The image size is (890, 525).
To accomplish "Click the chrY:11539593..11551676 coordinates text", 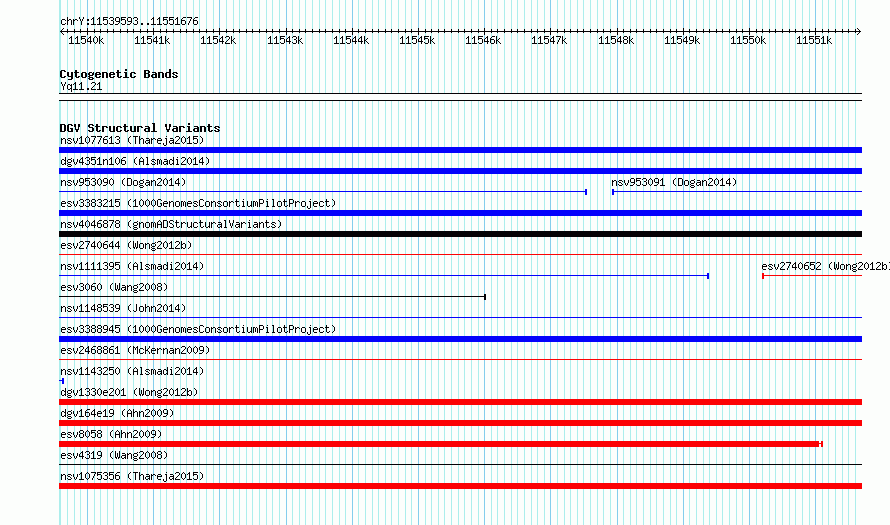I will pos(129,22).
